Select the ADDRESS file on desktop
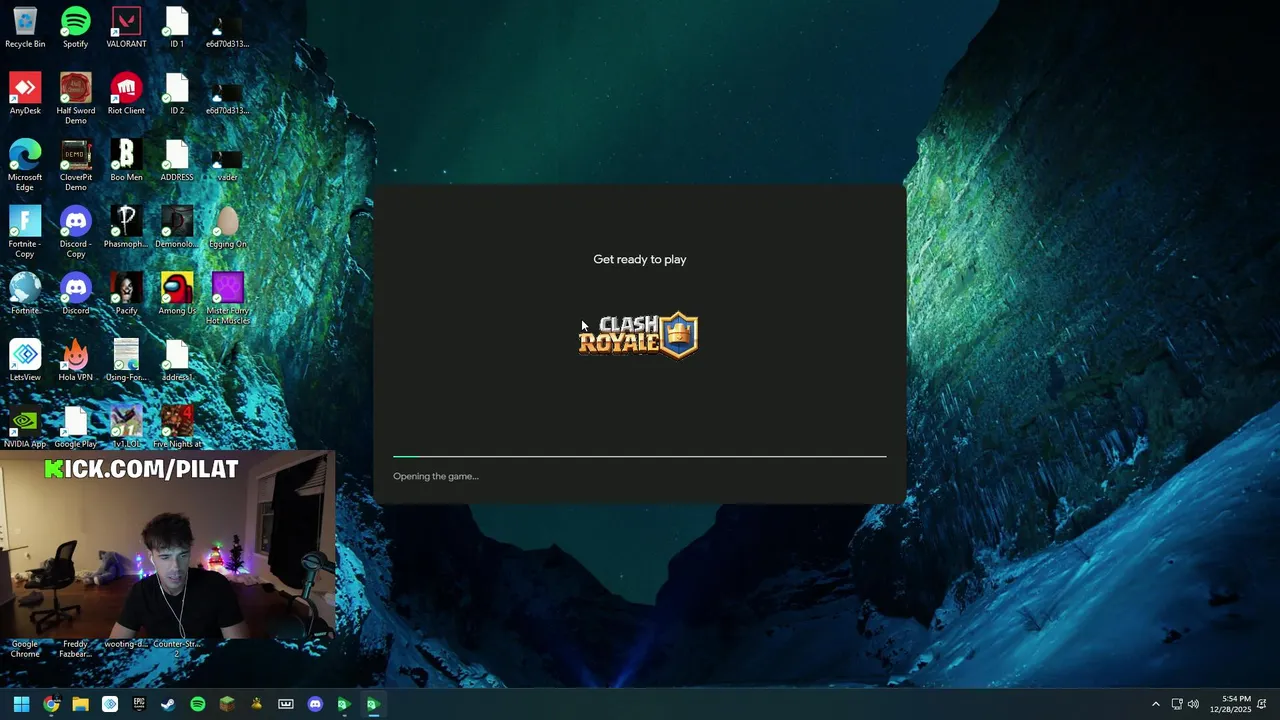Image resolution: width=1280 pixels, height=720 pixels. 177,161
